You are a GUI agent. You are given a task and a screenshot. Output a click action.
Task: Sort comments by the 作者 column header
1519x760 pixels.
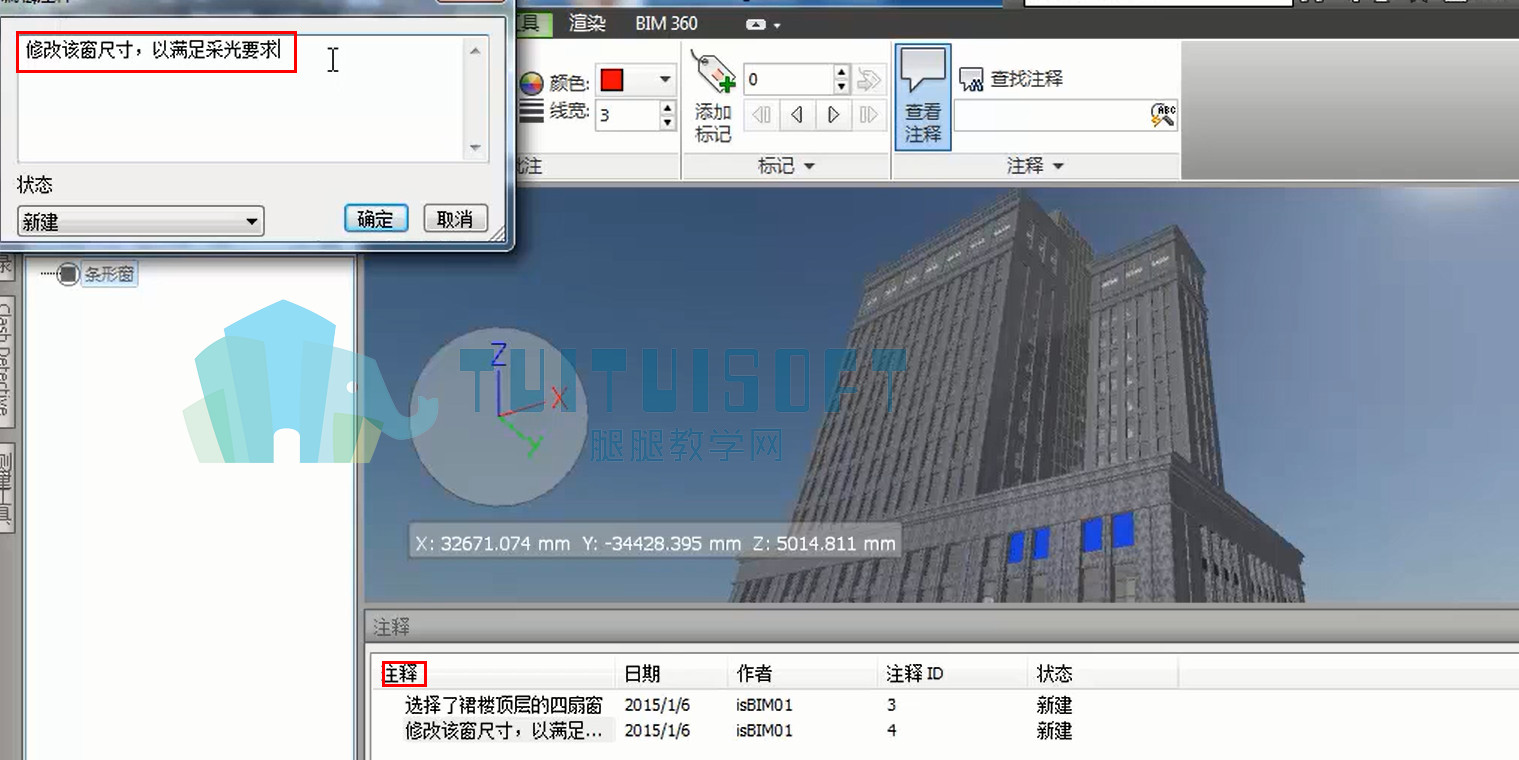[x=802, y=674]
